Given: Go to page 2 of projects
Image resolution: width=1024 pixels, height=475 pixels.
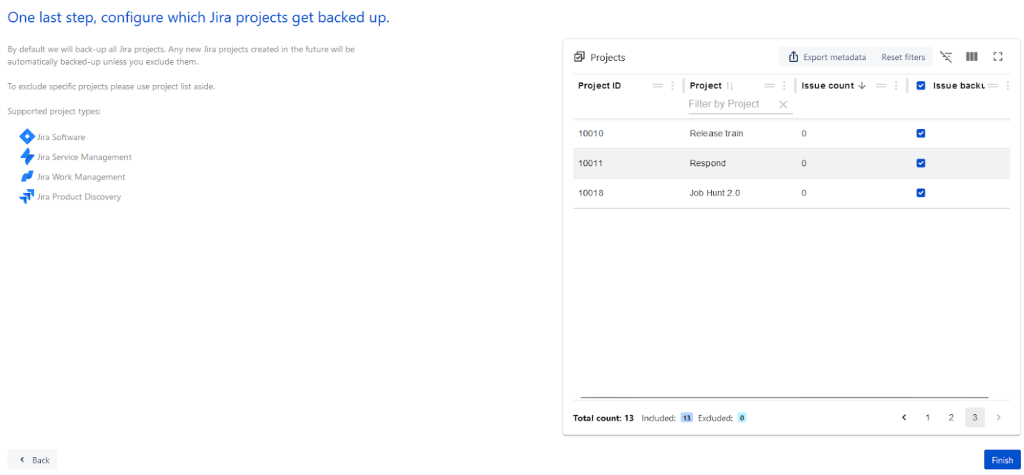Looking at the screenshot, I should [951, 417].
